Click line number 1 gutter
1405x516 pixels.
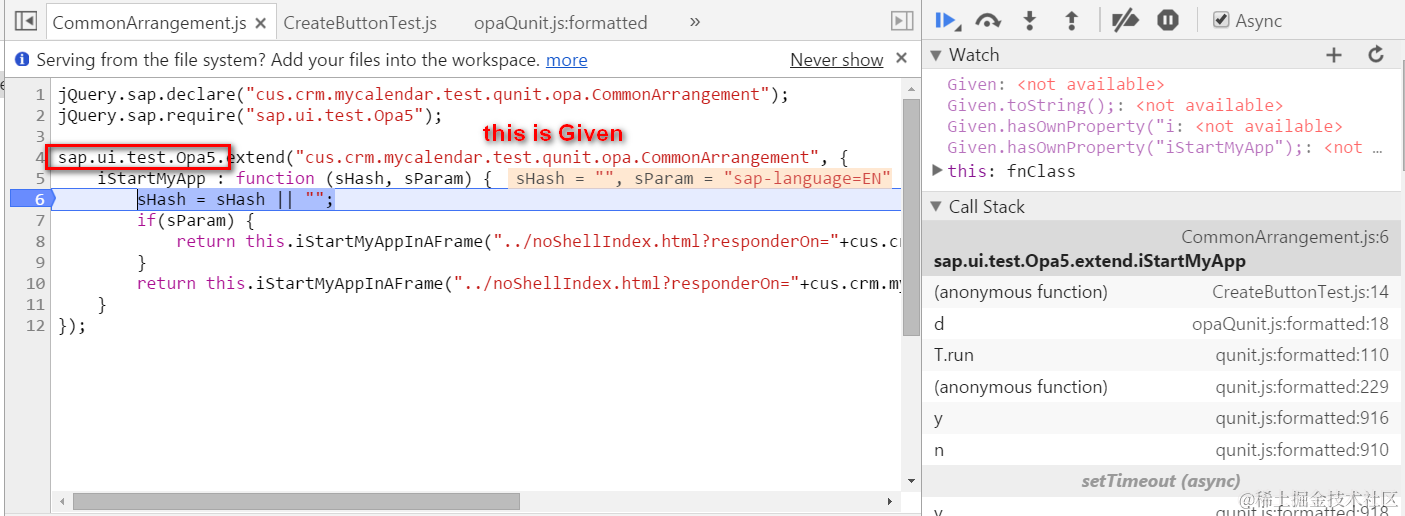[x=39, y=95]
